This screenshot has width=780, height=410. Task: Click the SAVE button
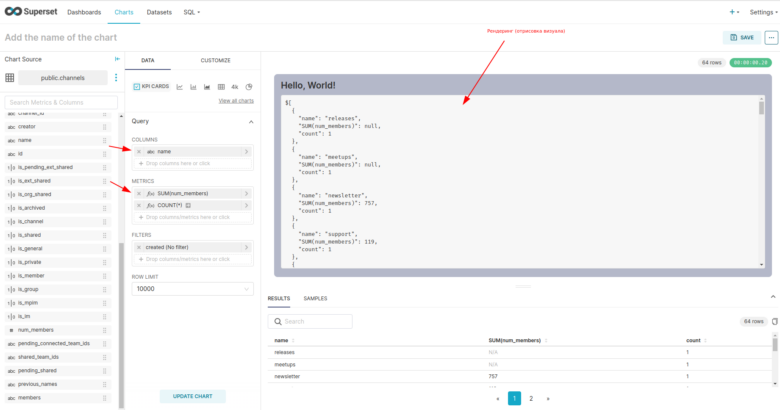point(742,37)
